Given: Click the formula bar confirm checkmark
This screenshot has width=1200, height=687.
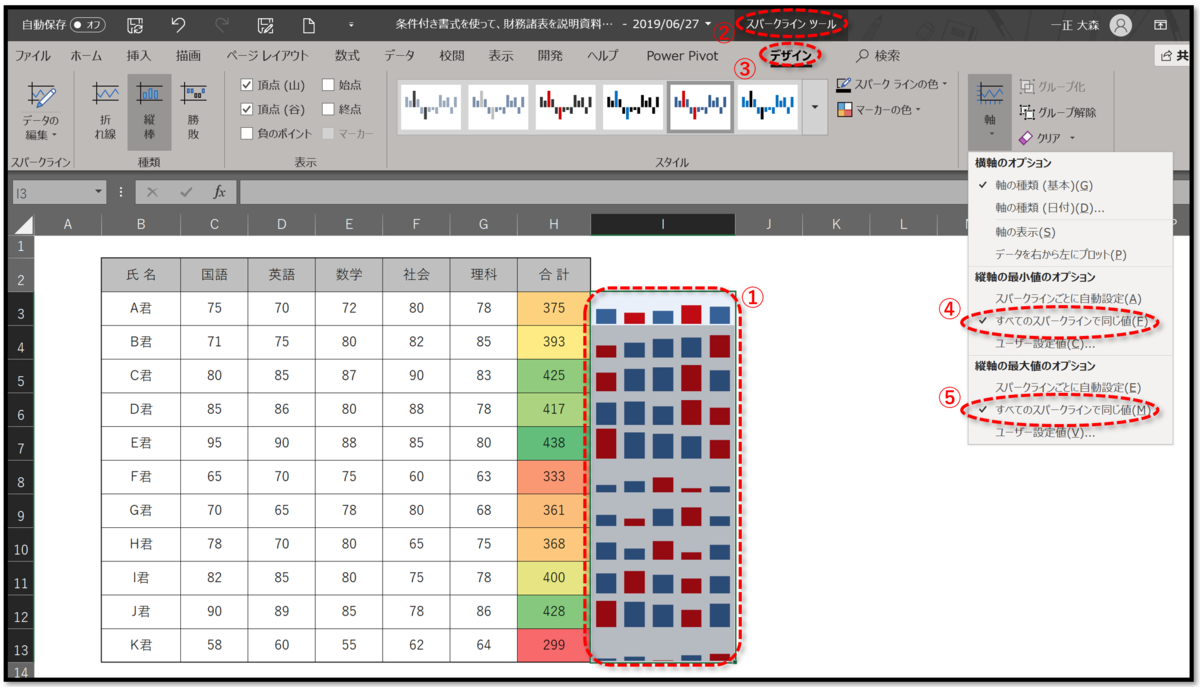Looking at the screenshot, I should [185, 192].
